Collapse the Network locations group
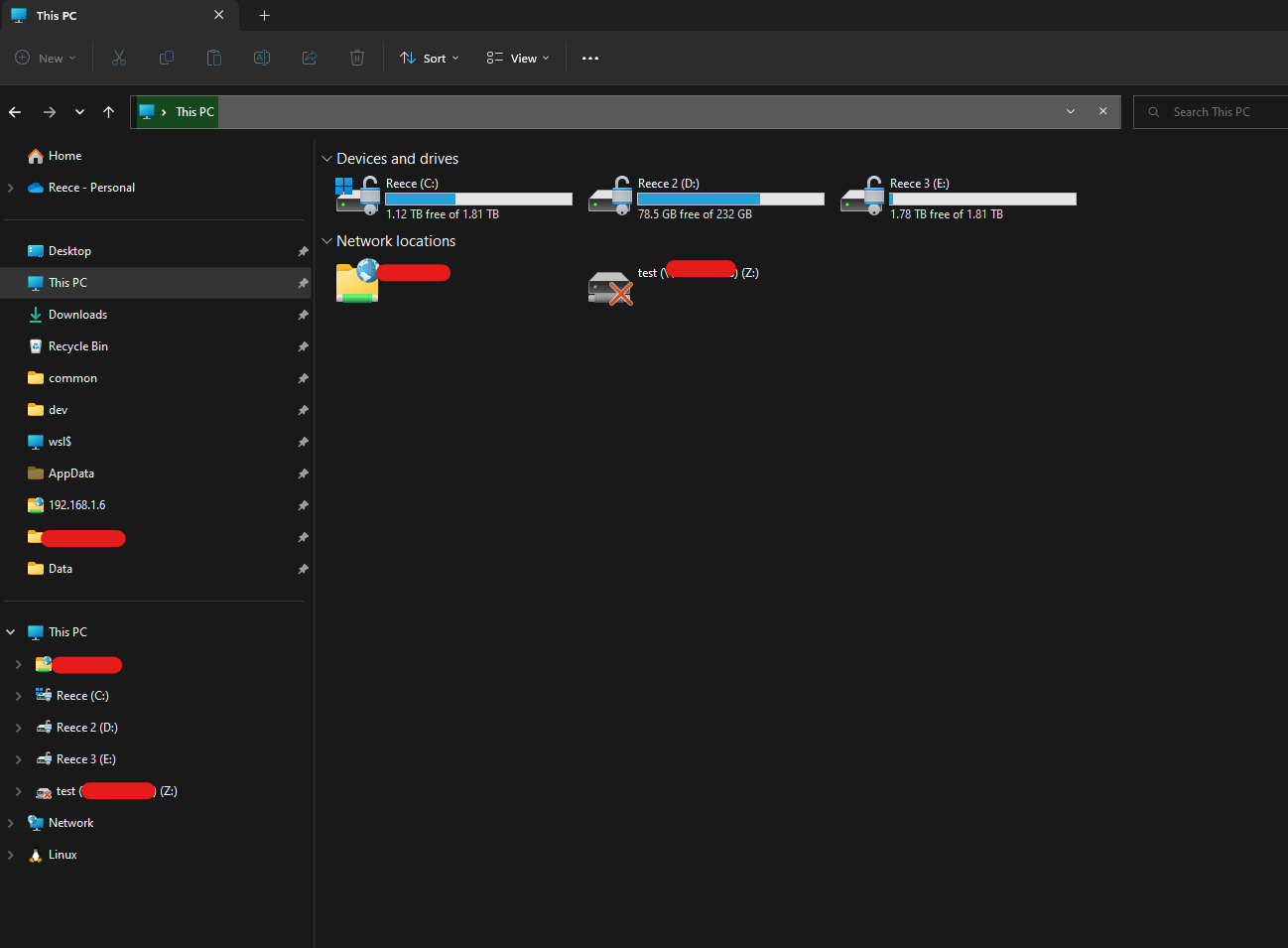1288x948 pixels. [x=326, y=241]
